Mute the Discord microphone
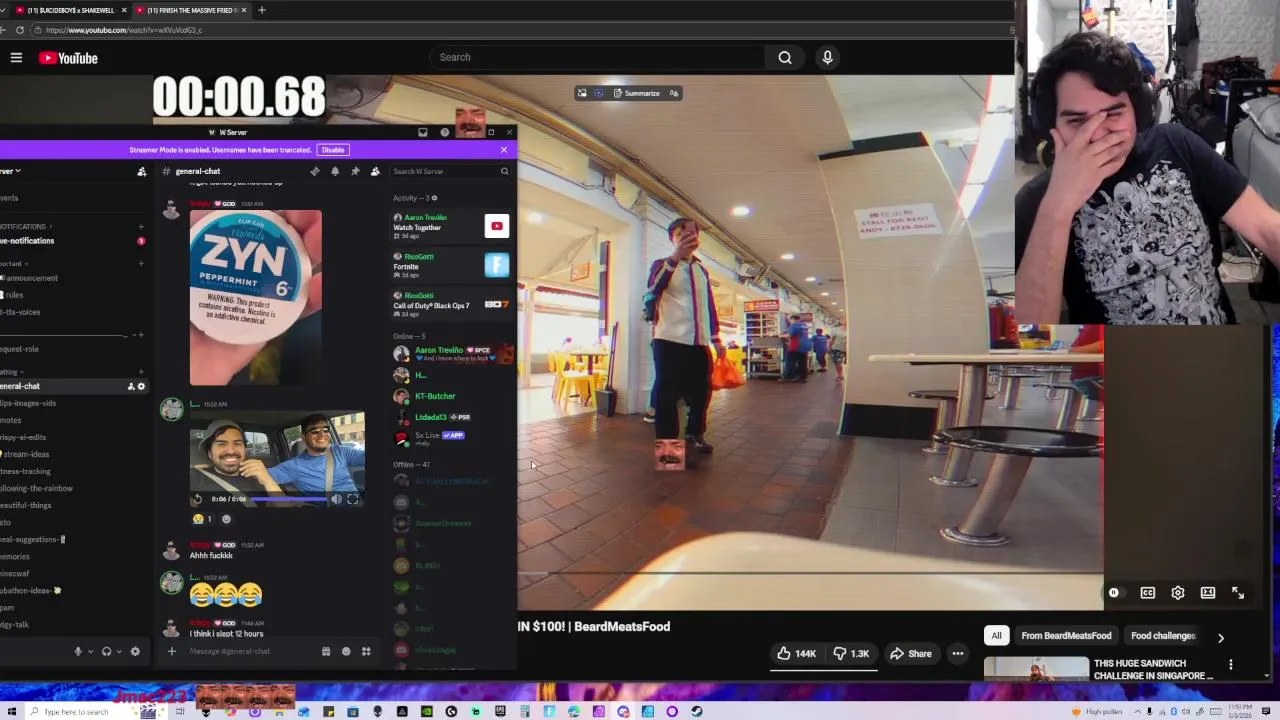Screen dimensions: 1280x720 (78, 651)
